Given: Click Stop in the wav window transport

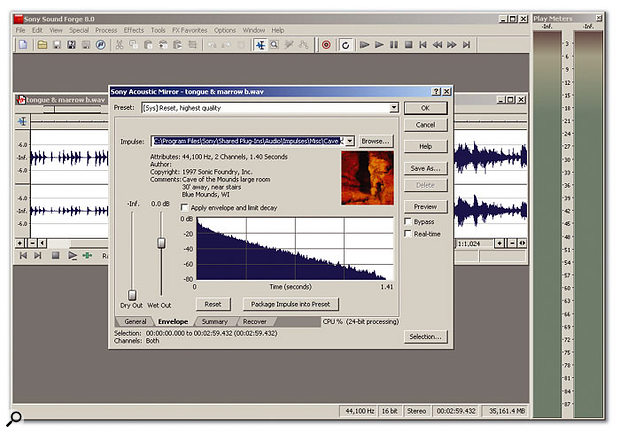Looking at the screenshot, I should (55, 256).
